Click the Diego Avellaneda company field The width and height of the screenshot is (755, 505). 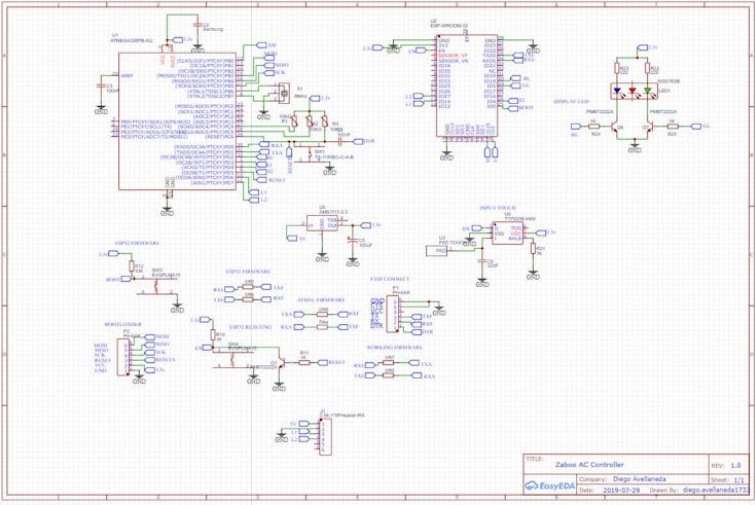620,477
